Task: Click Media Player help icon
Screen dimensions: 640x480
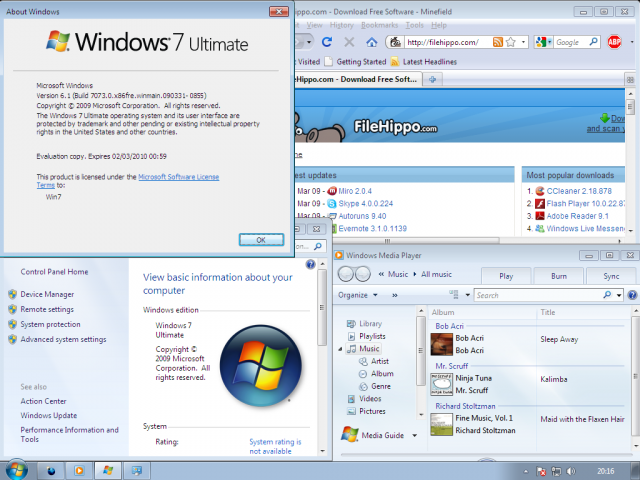Action: click(632, 295)
